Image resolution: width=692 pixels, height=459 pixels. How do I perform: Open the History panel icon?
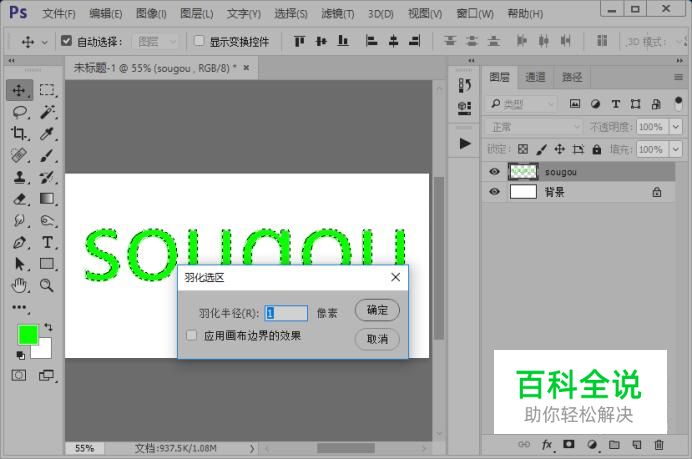(464, 85)
